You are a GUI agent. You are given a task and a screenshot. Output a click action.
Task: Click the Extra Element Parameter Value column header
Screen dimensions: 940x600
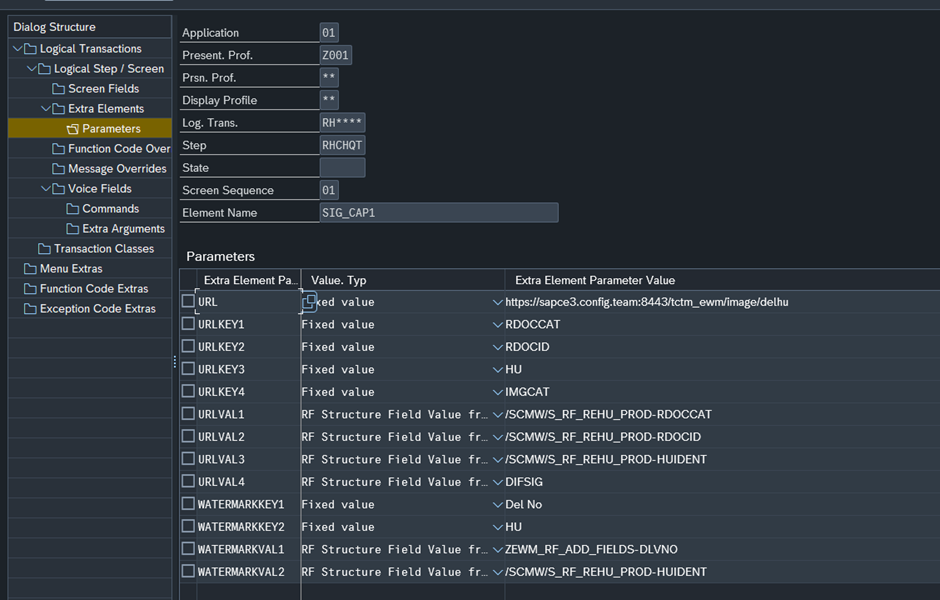595,280
